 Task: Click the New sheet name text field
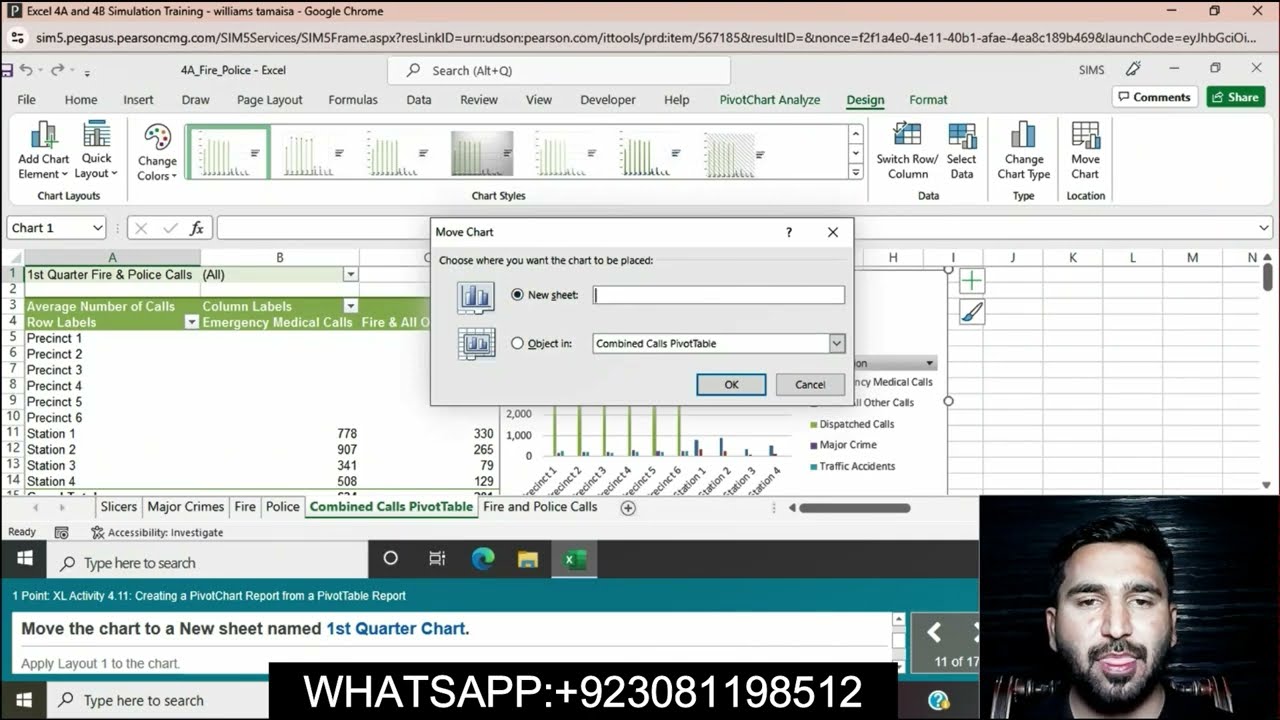(719, 295)
